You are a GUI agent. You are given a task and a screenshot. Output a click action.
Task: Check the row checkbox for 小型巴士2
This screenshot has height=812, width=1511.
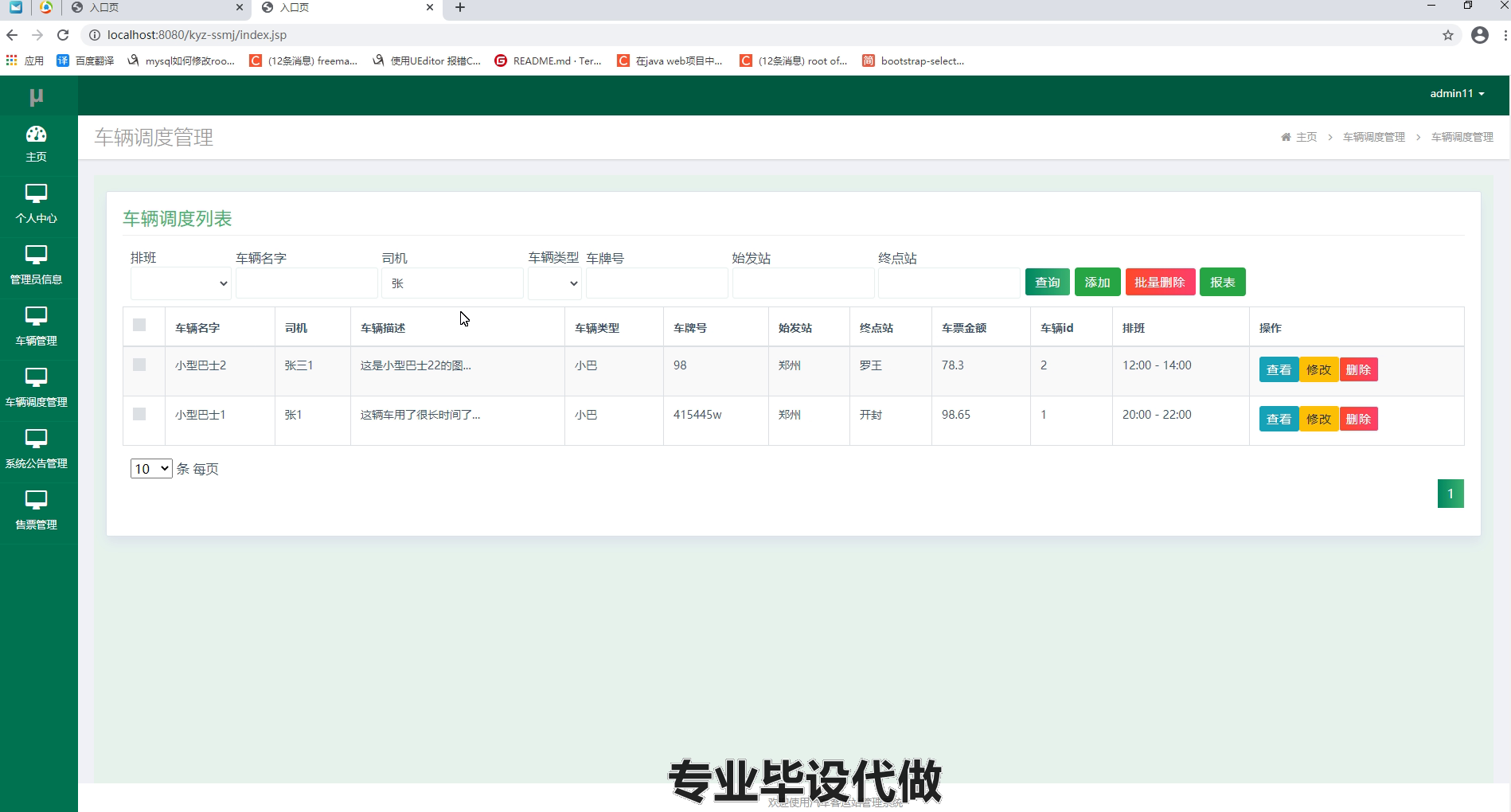pos(139,365)
